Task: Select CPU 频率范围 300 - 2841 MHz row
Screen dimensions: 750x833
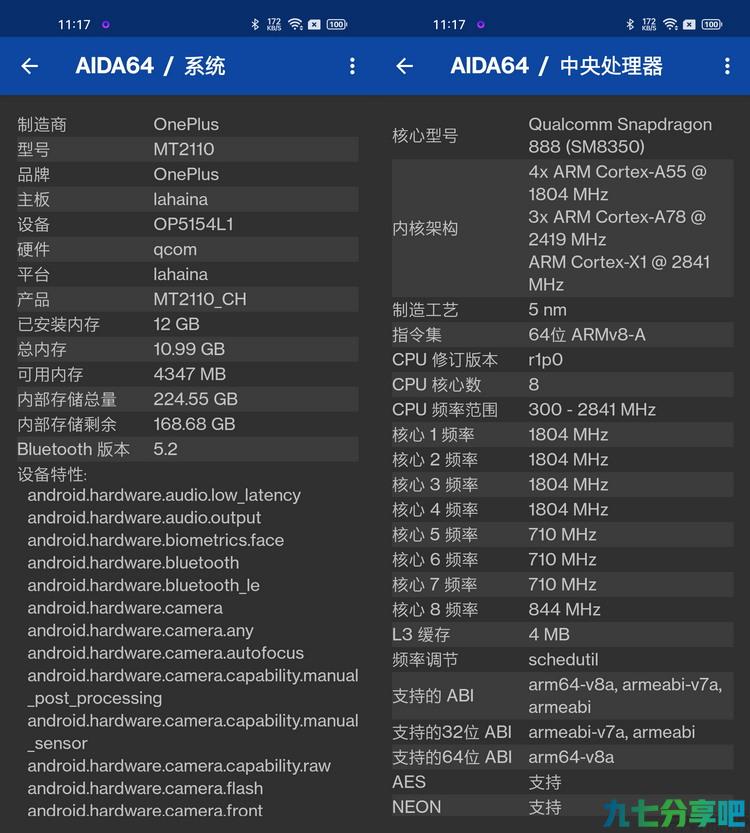Action: pos(562,410)
